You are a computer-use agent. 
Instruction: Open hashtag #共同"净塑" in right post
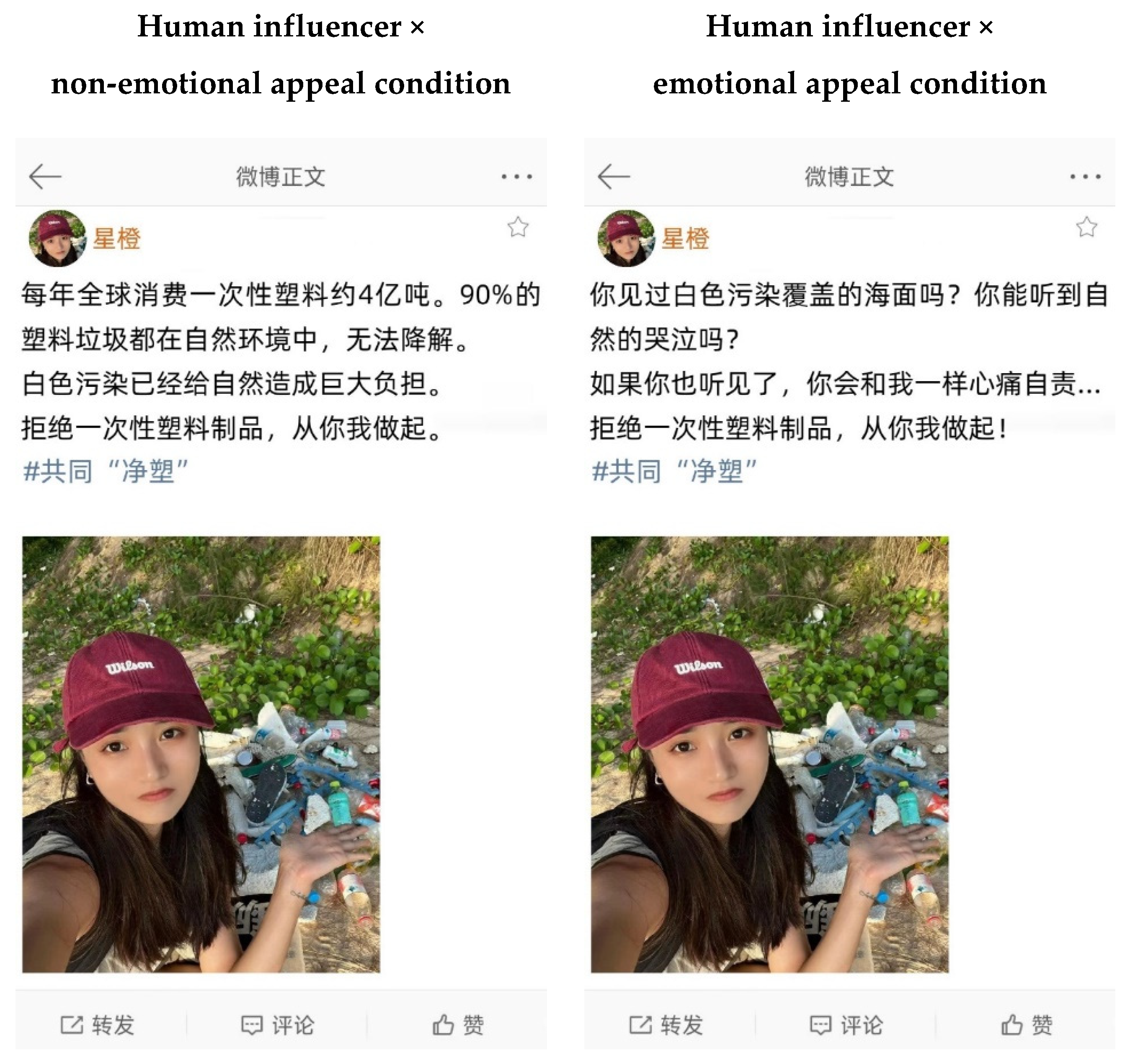(x=674, y=471)
